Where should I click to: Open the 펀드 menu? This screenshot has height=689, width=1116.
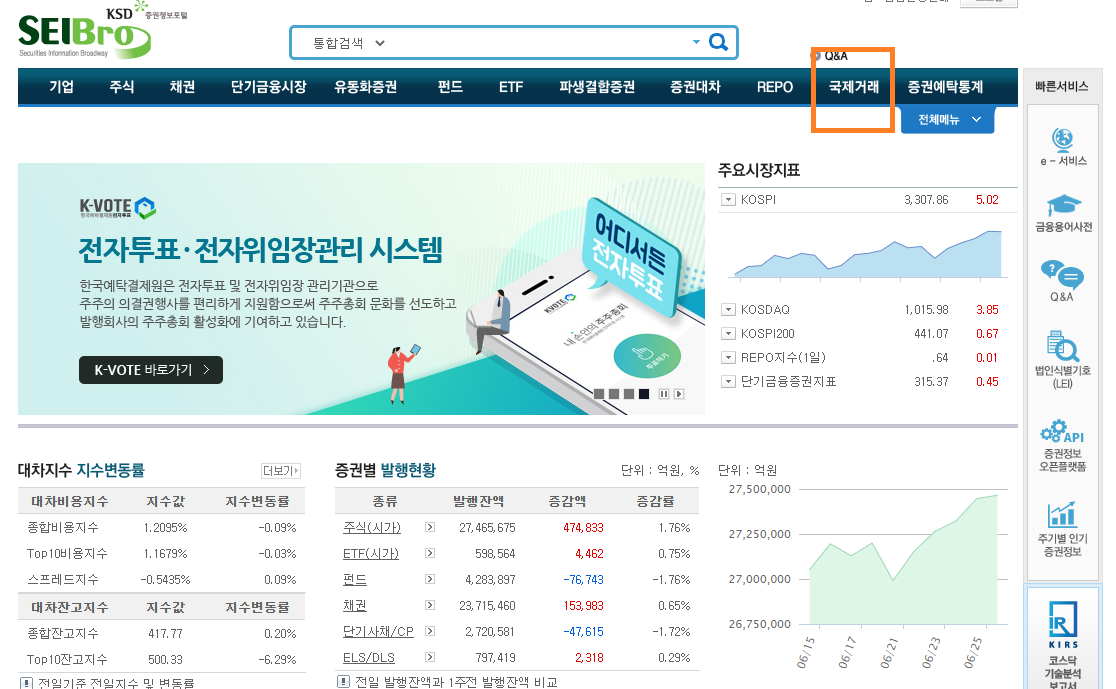(x=450, y=87)
